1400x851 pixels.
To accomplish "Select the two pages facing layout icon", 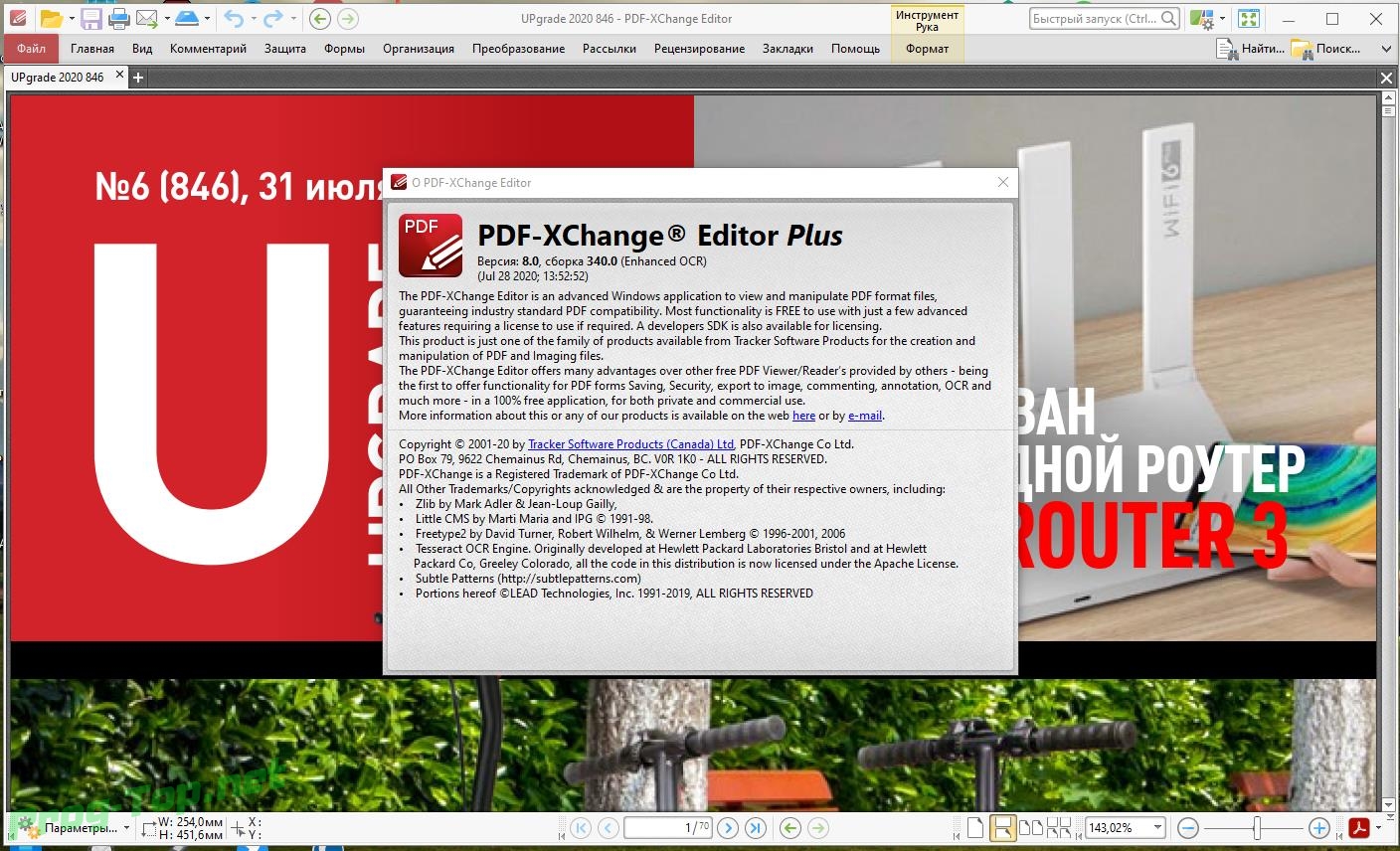I will 1031,827.
